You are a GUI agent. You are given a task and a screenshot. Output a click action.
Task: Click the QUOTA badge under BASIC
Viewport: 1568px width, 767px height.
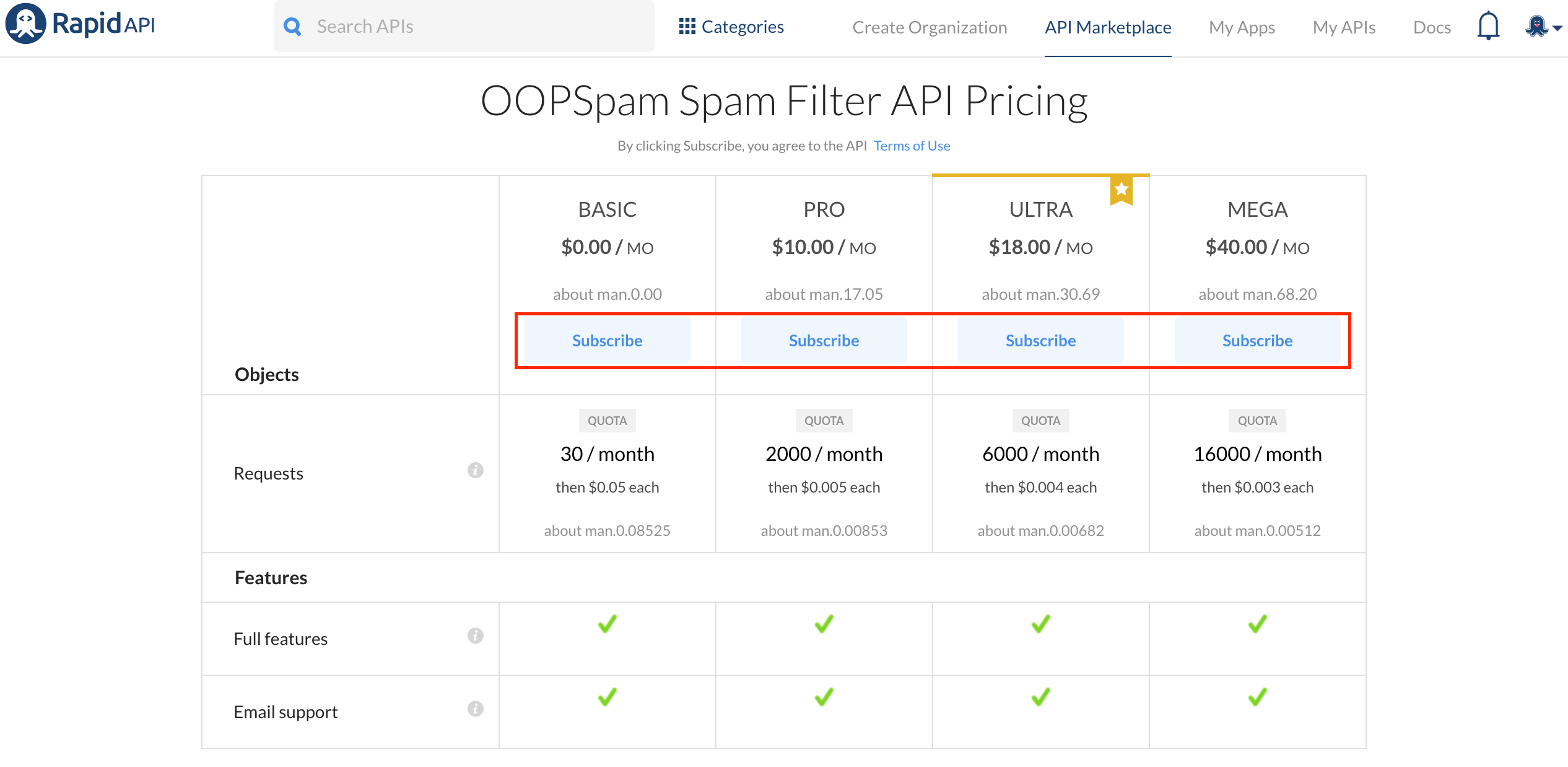(x=607, y=420)
